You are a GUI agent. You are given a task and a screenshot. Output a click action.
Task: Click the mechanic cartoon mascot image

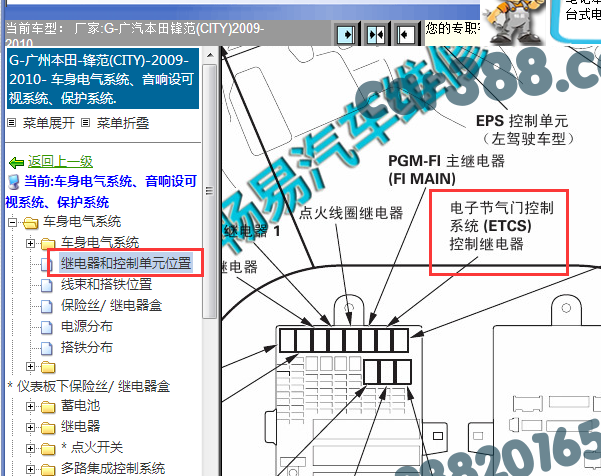(513, 21)
